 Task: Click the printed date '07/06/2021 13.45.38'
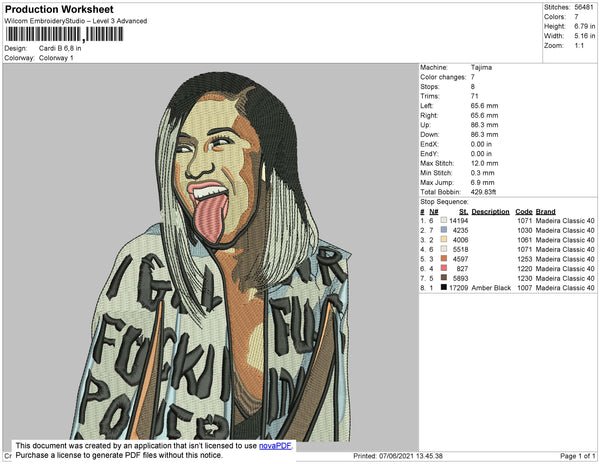coord(411,456)
